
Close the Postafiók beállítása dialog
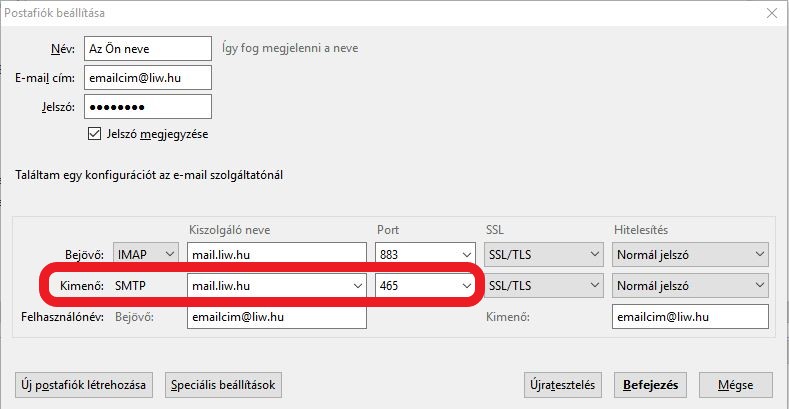(772, 13)
